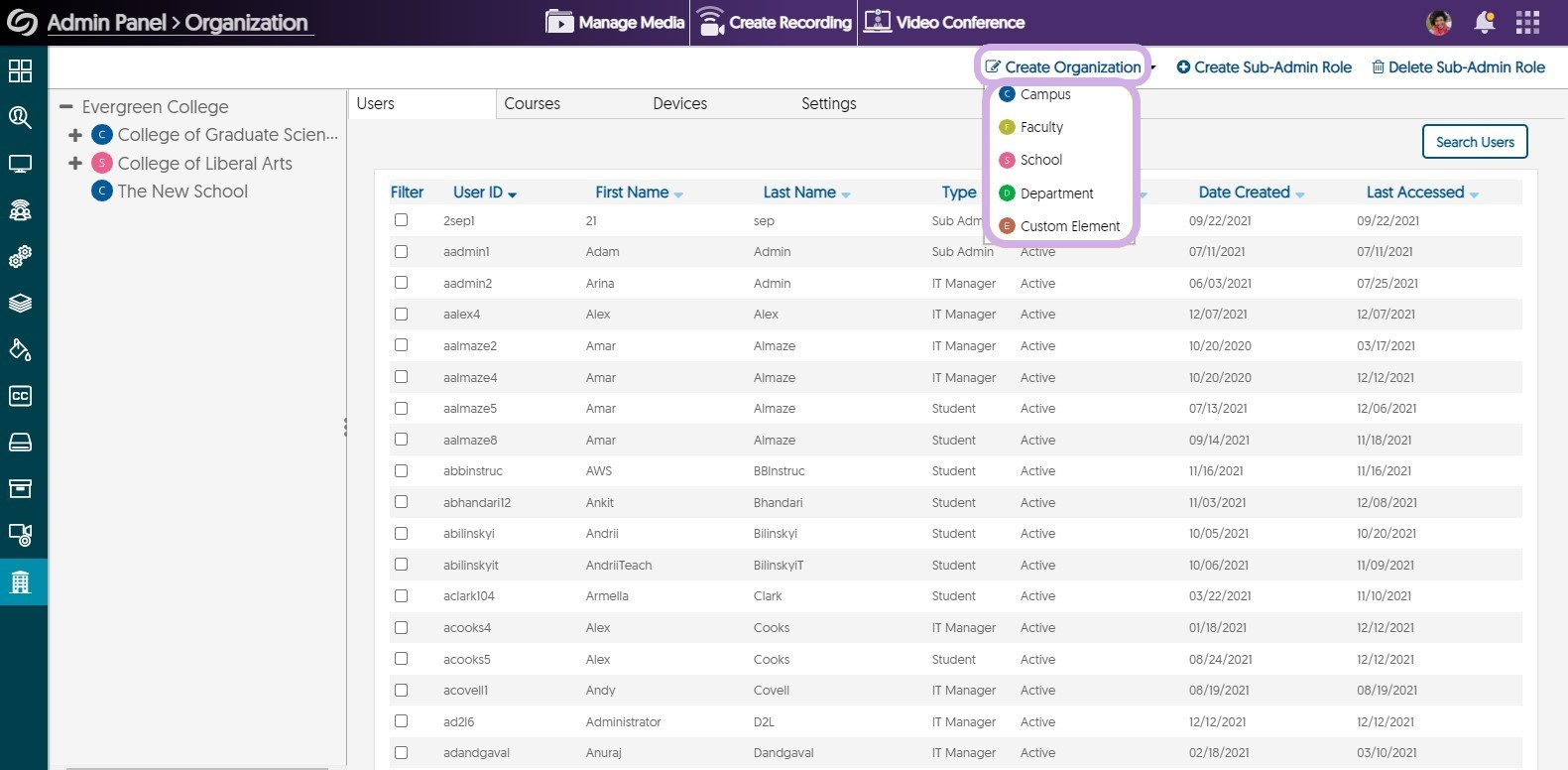1568x770 pixels.
Task: Tick the checkbox for user aclark104
Action: 401,596
